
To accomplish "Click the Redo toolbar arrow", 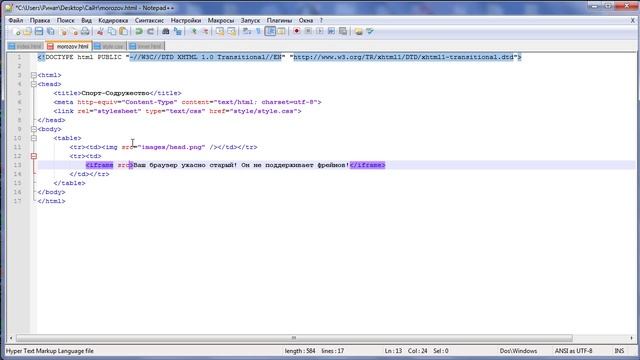I will (150, 31).
